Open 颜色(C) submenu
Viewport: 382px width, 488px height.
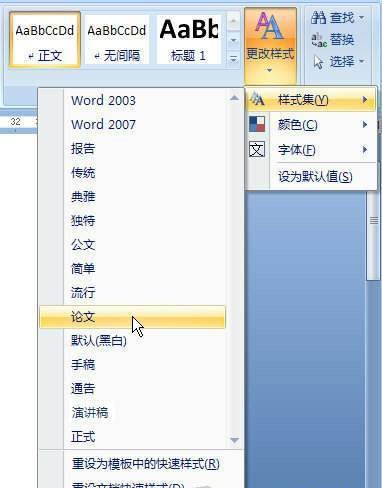tap(311, 125)
